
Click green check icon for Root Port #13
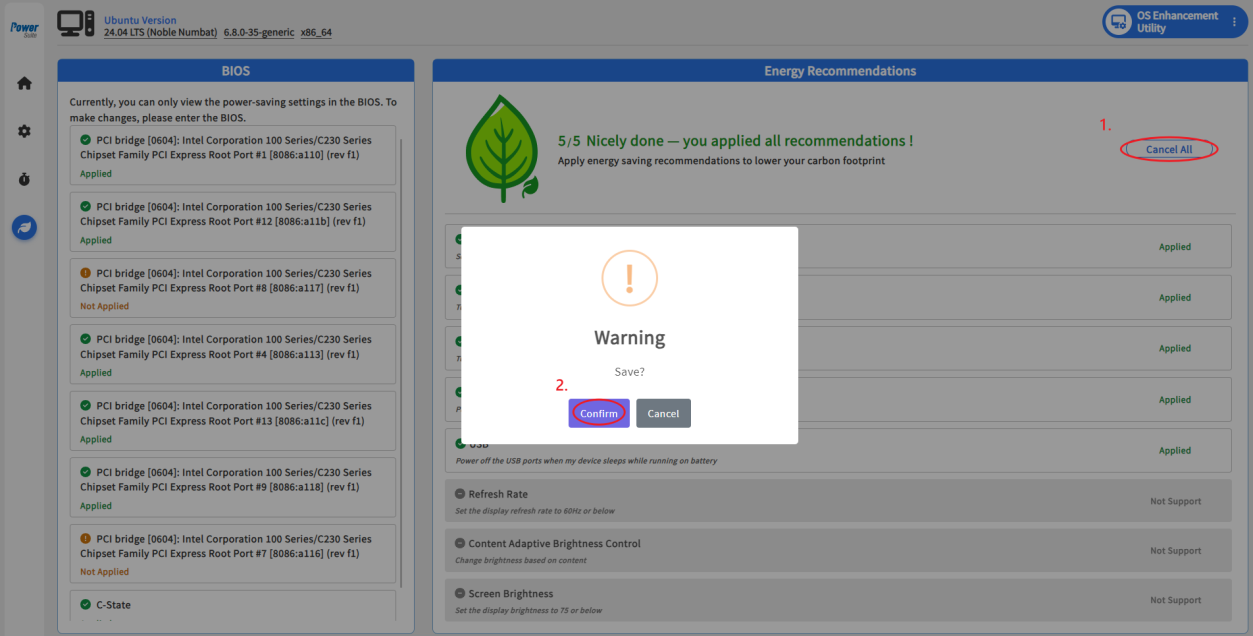(86, 406)
